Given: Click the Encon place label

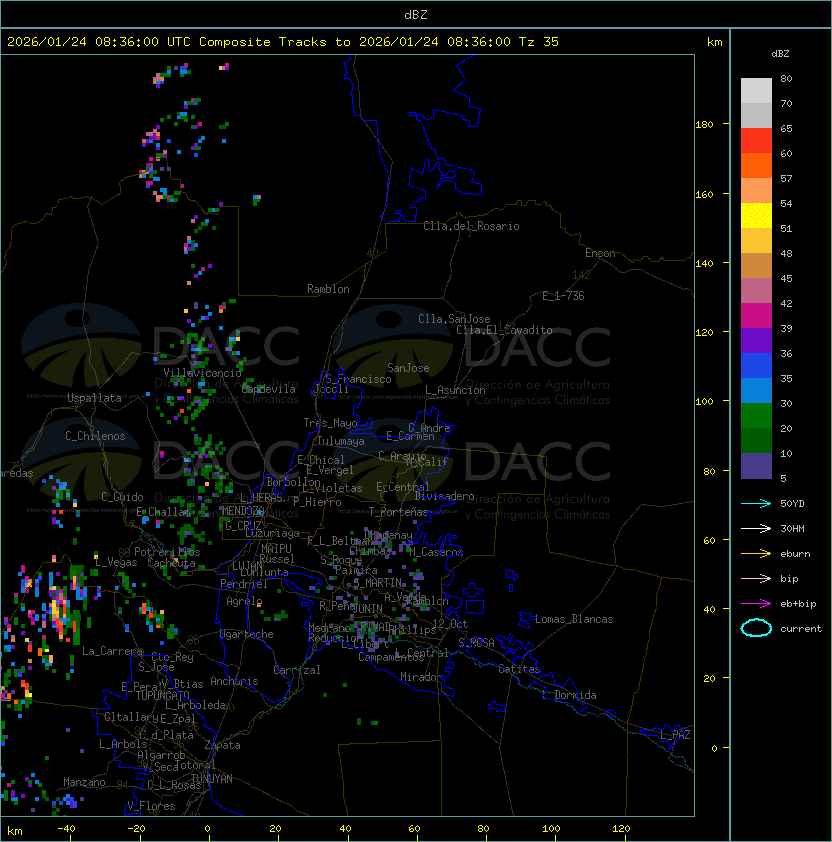Looking at the screenshot, I should pyautogui.click(x=600, y=253).
